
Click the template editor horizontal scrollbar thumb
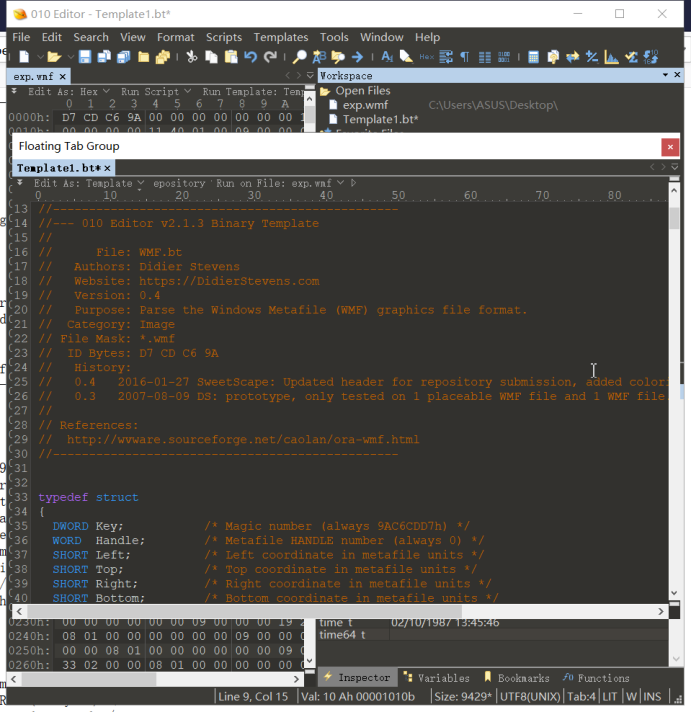[243, 612]
